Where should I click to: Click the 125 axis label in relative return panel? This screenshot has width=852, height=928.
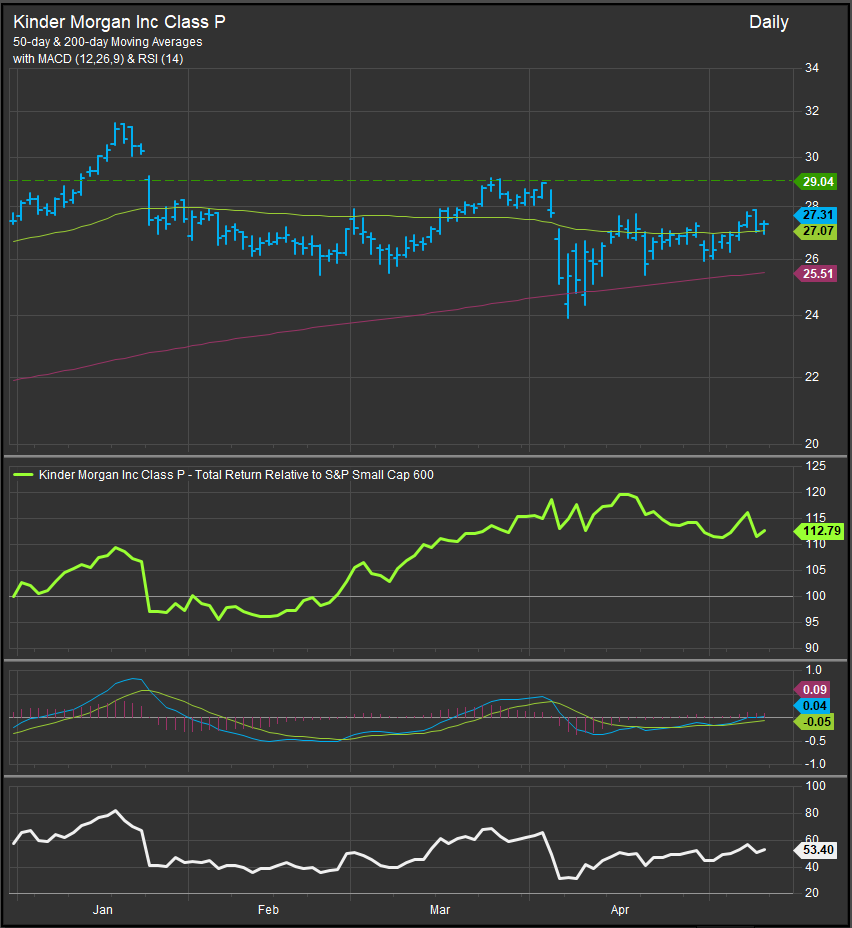pyautogui.click(x=815, y=466)
